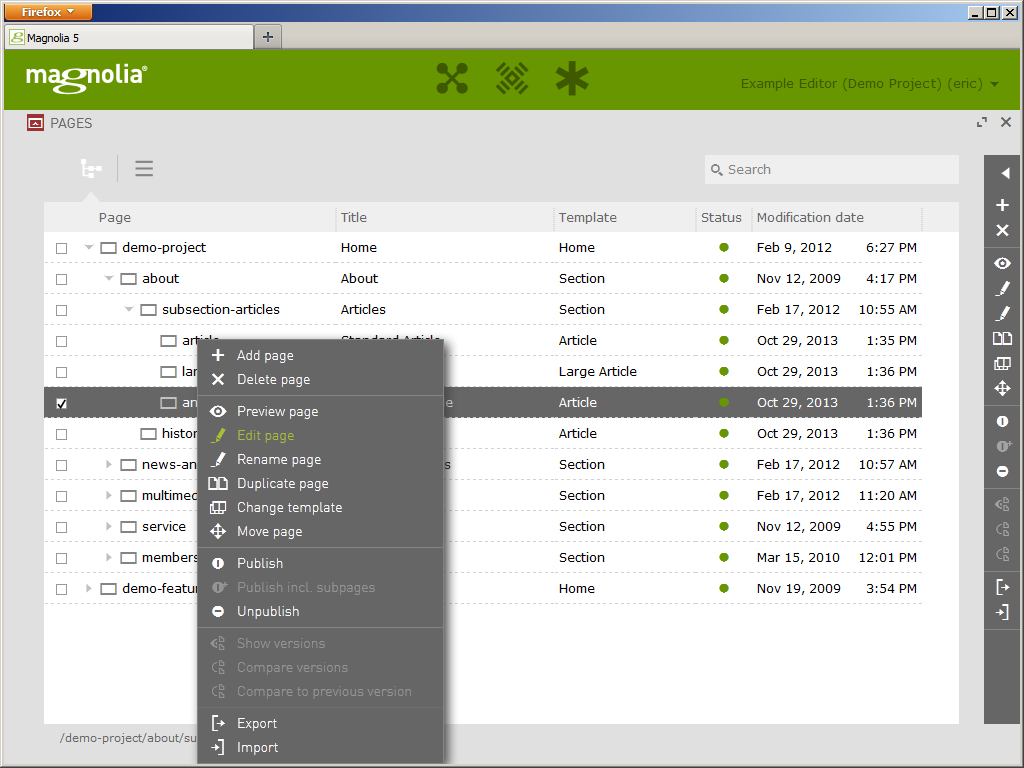Choose Preview page in context menu
Image resolution: width=1024 pixels, height=768 pixels.
pyautogui.click(x=320, y=411)
